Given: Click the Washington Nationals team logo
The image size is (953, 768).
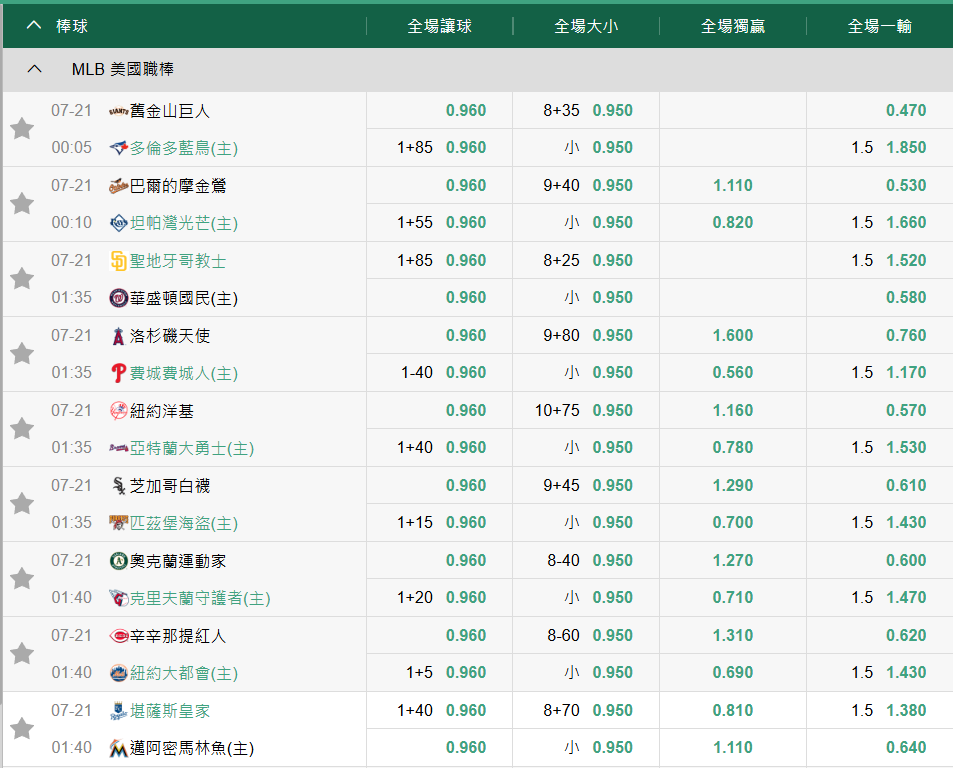Looking at the screenshot, I should coord(119,298).
